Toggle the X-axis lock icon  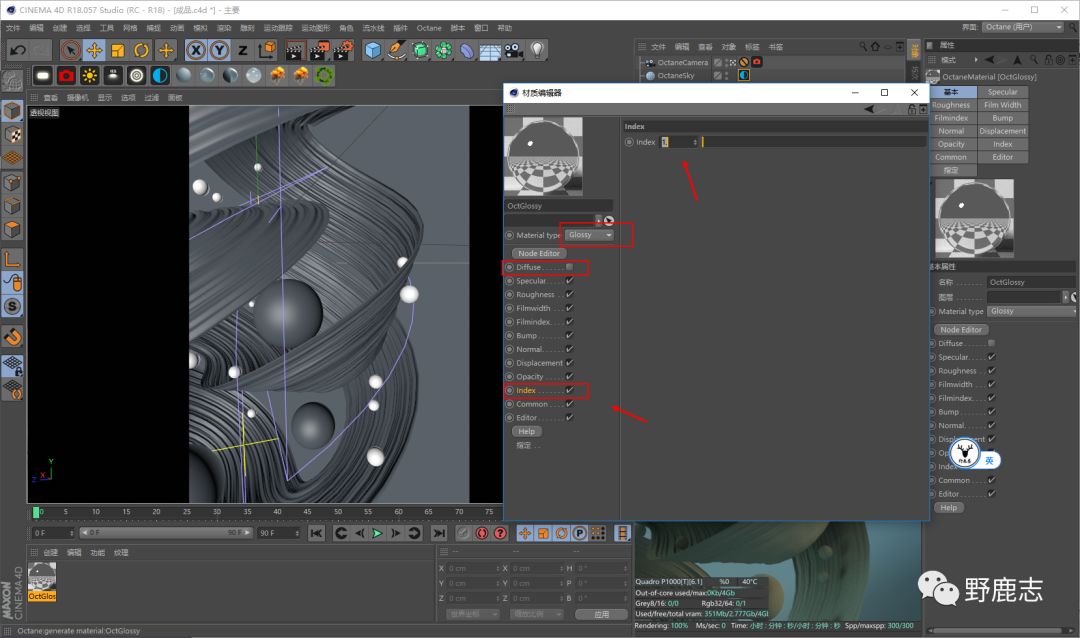click(x=196, y=50)
